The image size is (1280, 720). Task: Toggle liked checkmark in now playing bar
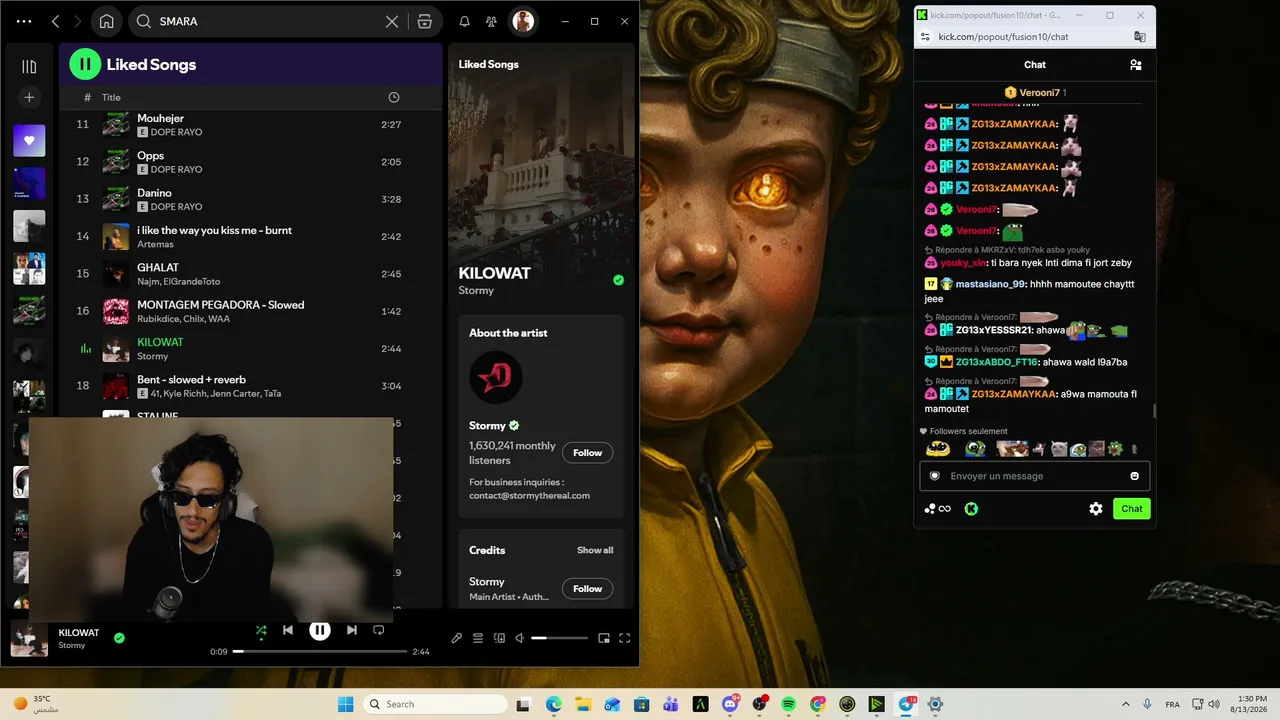(119, 638)
